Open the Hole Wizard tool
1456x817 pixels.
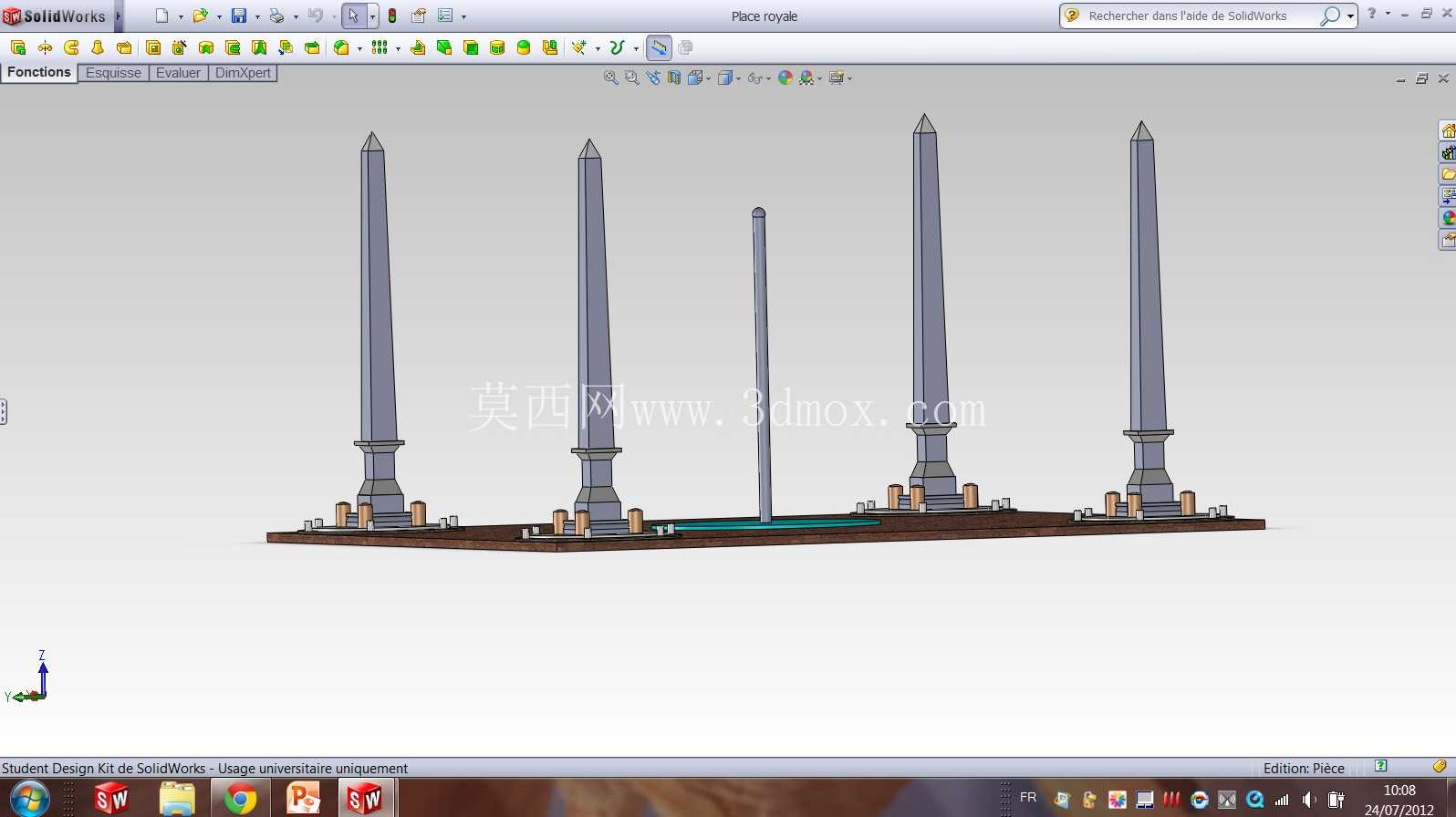tap(180, 47)
